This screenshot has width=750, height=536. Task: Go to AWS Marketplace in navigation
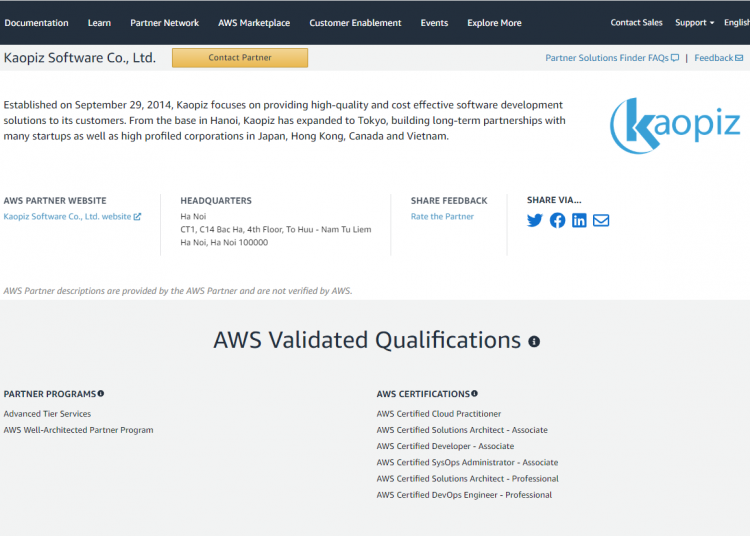coord(254,23)
